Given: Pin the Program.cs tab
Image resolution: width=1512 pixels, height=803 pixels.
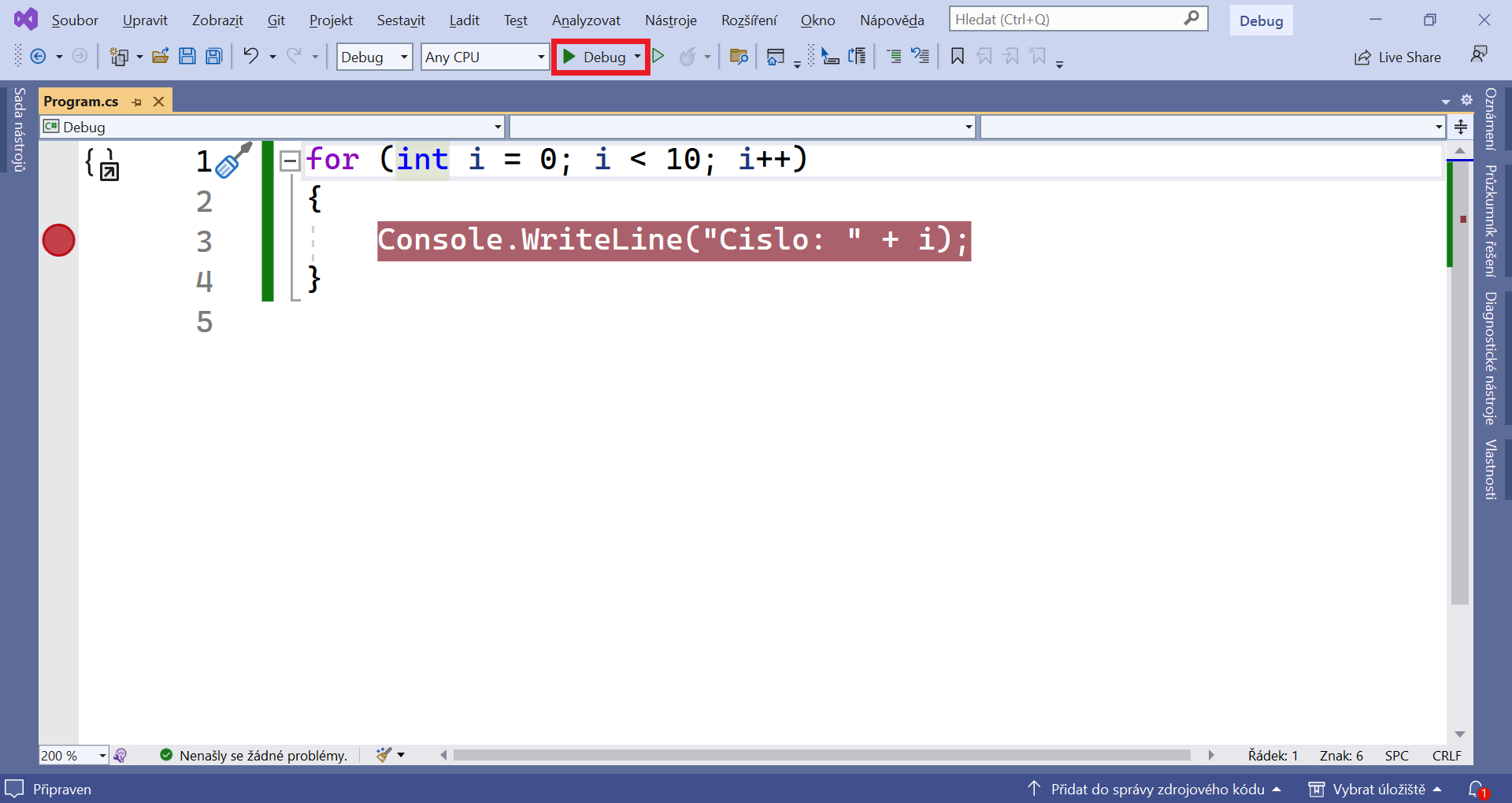Looking at the screenshot, I should [136, 101].
